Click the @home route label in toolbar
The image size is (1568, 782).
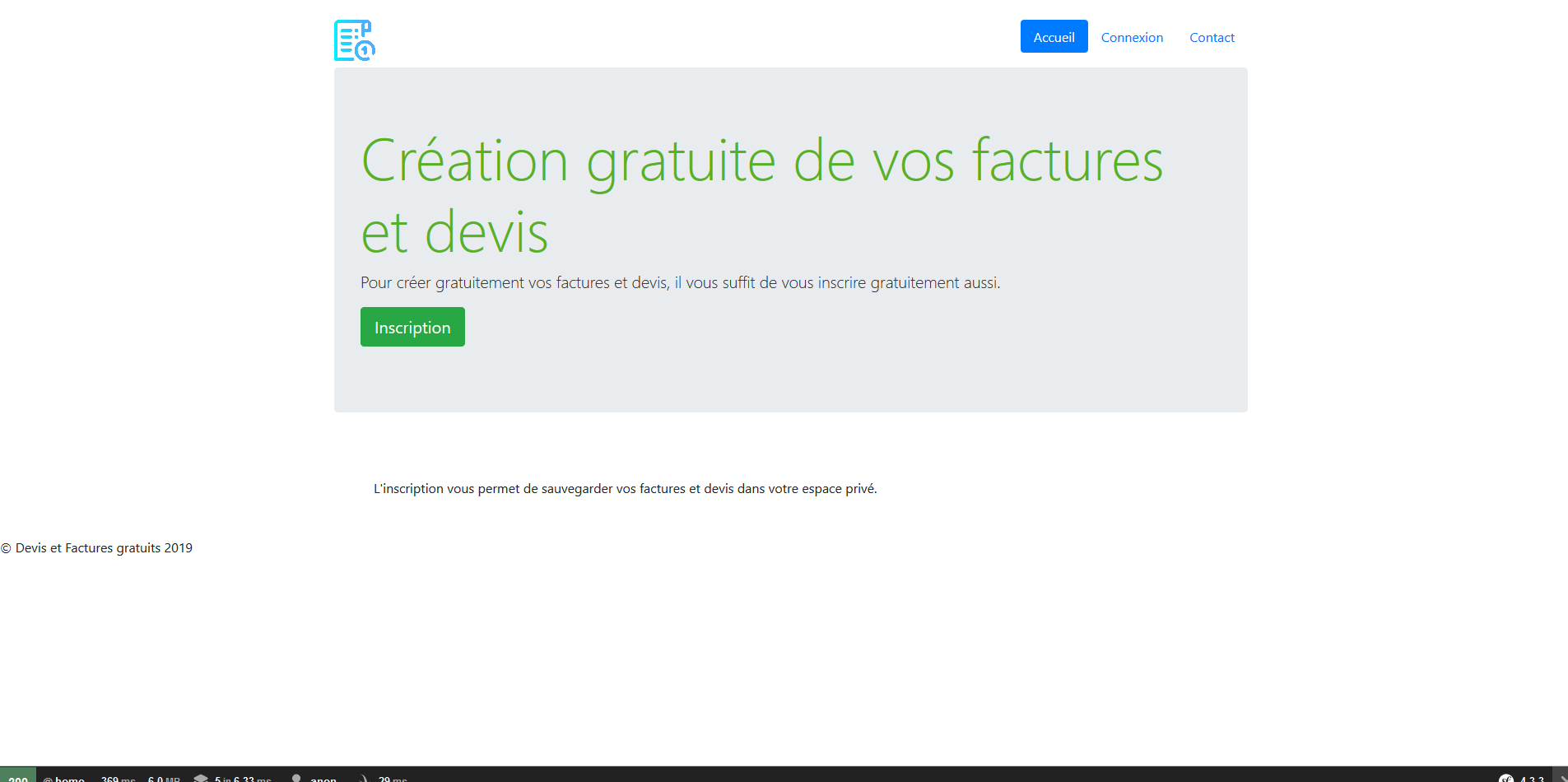click(x=67, y=778)
